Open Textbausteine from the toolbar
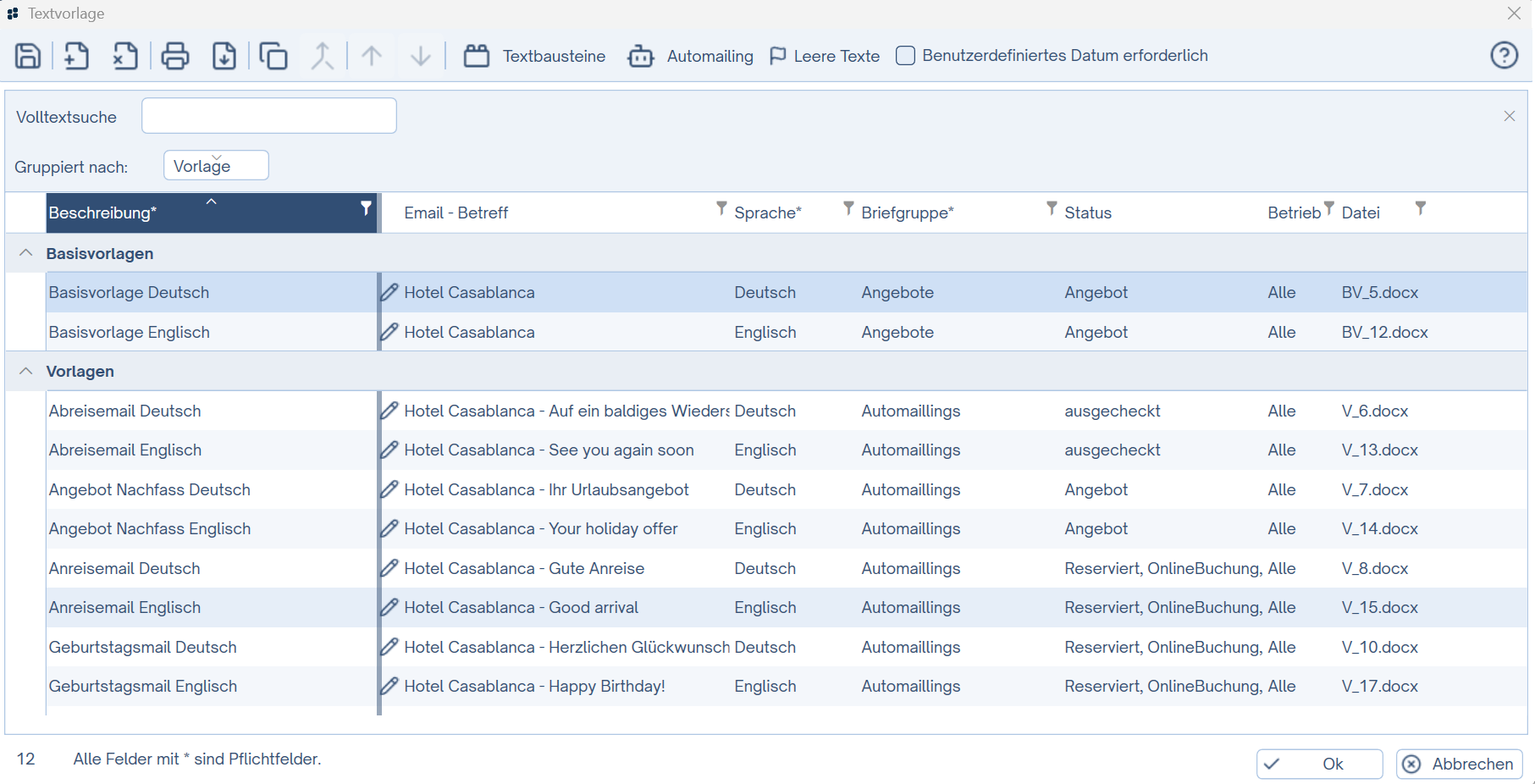 point(535,56)
